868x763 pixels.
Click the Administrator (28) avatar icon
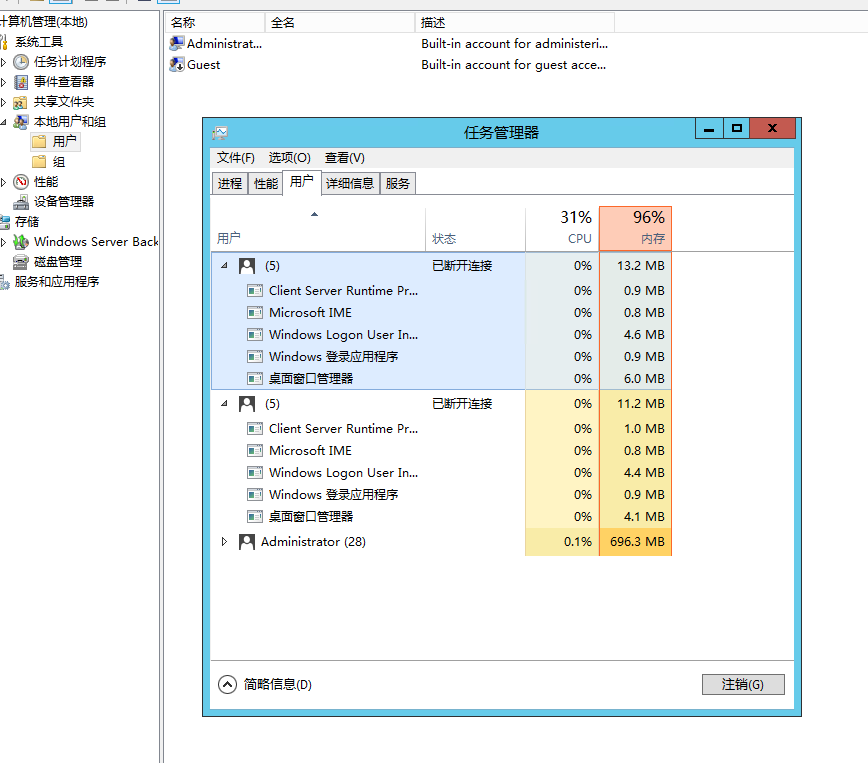click(247, 542)
